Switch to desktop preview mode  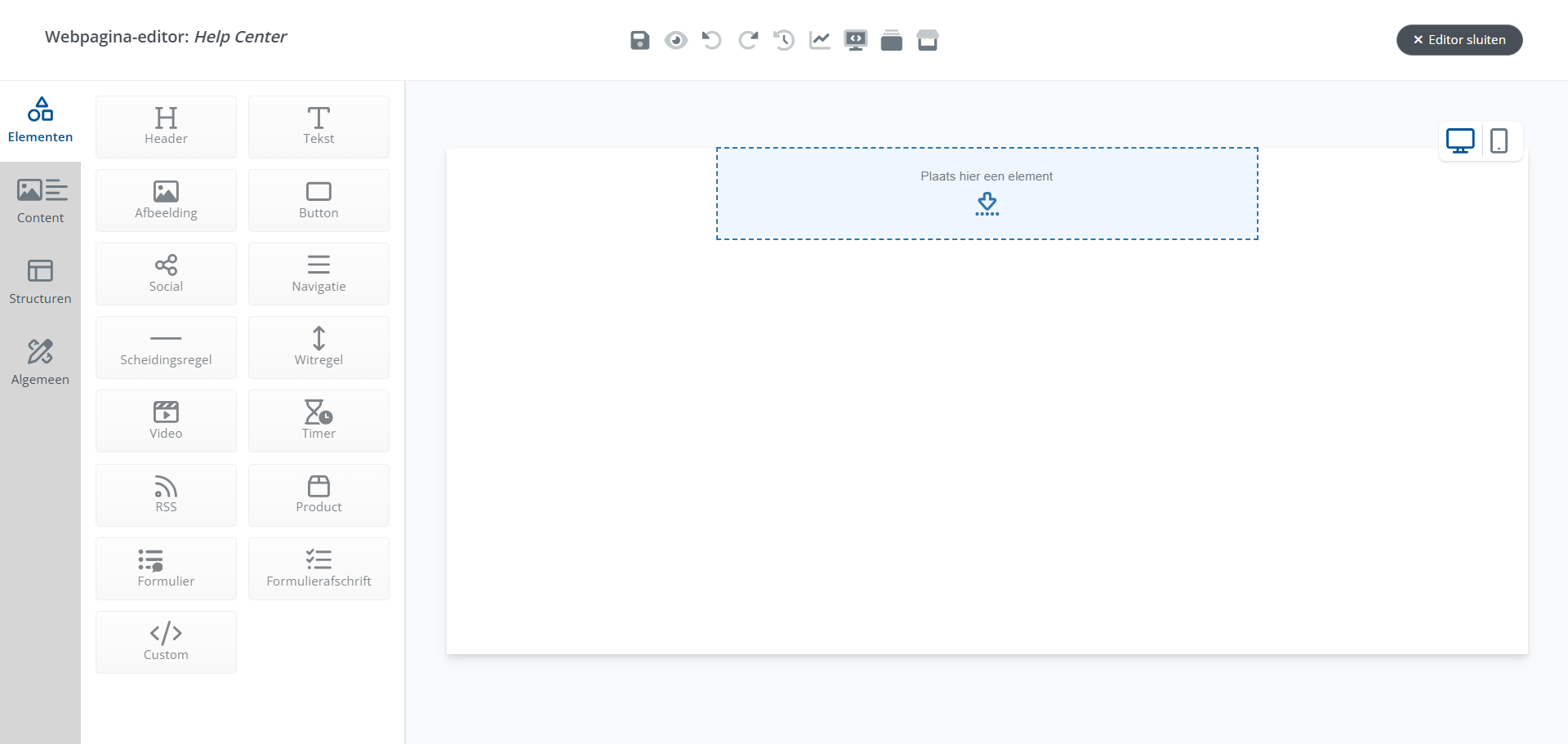pos(1460,141)
